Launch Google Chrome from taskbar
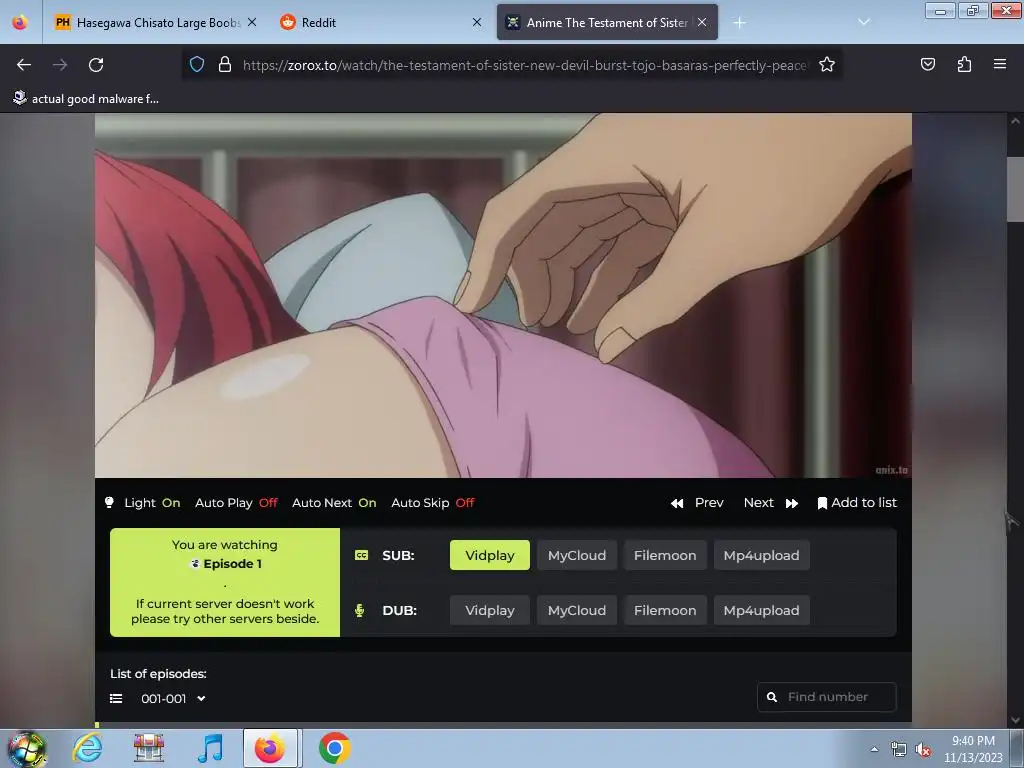 click(334, 748)
